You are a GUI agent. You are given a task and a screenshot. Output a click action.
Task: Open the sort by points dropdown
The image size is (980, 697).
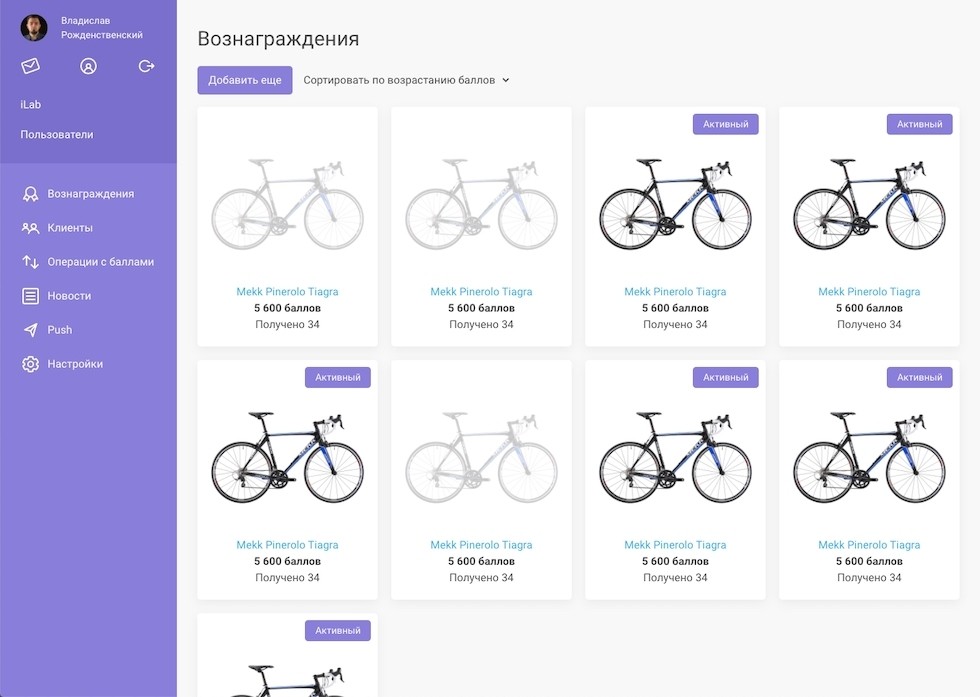399,80
